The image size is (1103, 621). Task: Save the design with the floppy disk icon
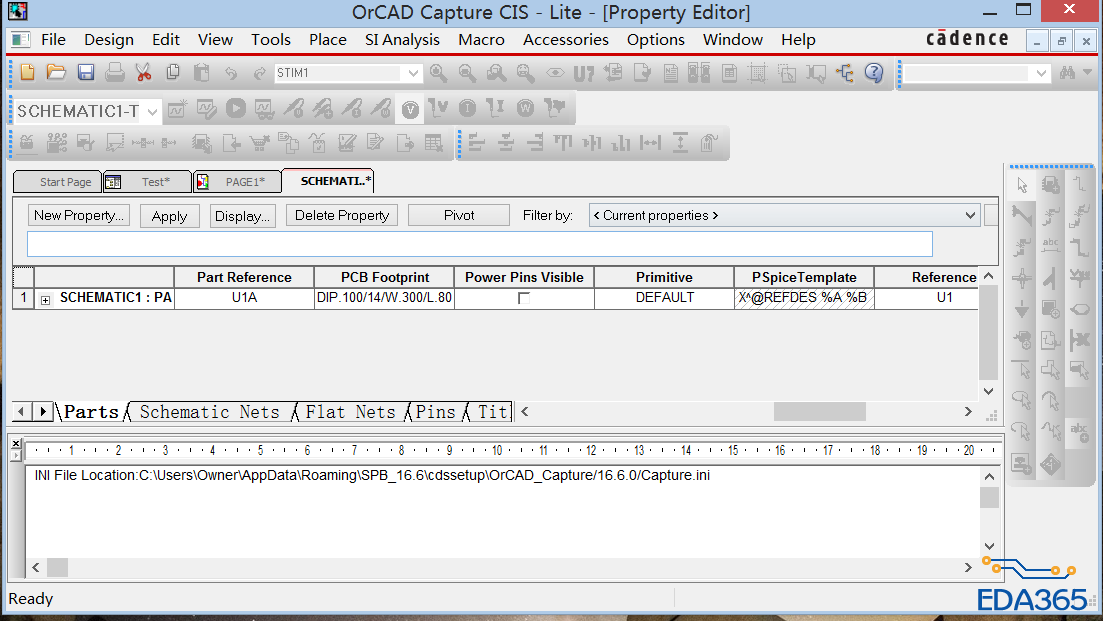point(86,72)
